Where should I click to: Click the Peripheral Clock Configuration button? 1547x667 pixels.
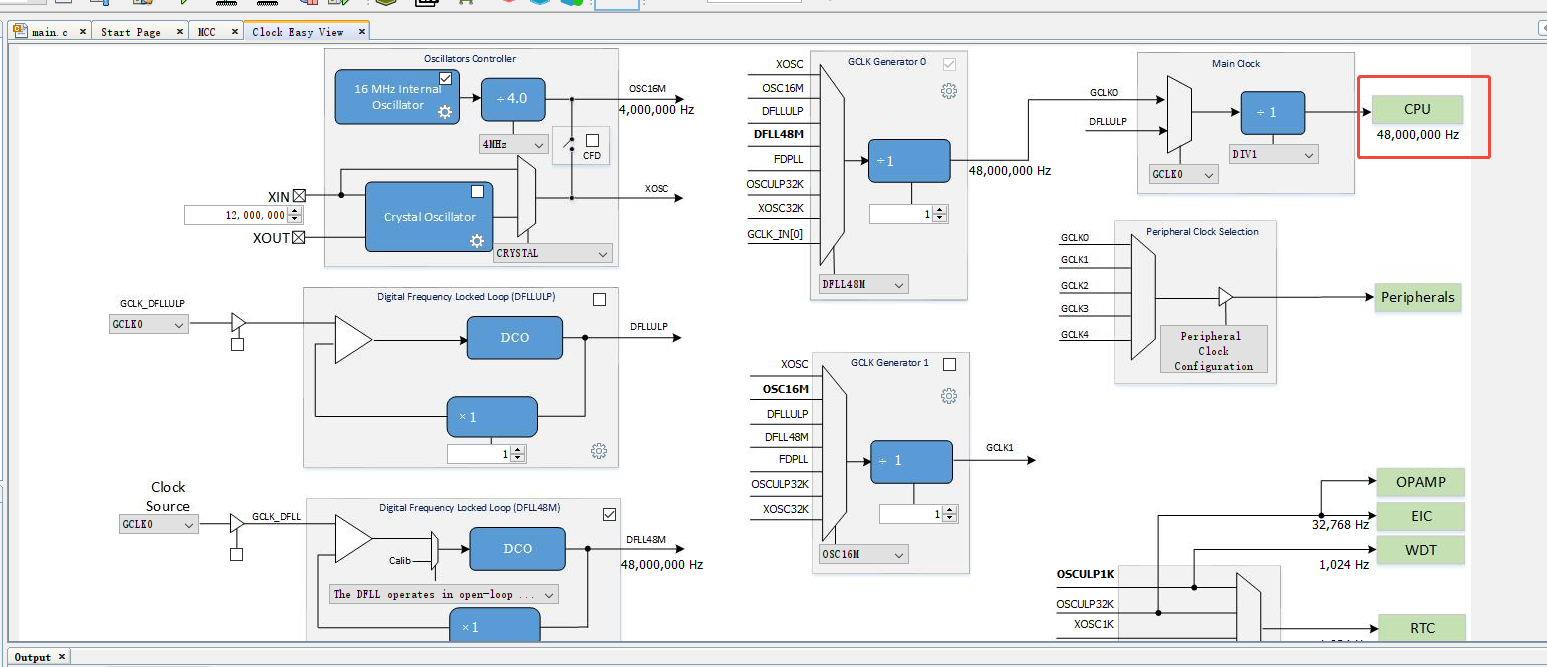coord(1213,350)
